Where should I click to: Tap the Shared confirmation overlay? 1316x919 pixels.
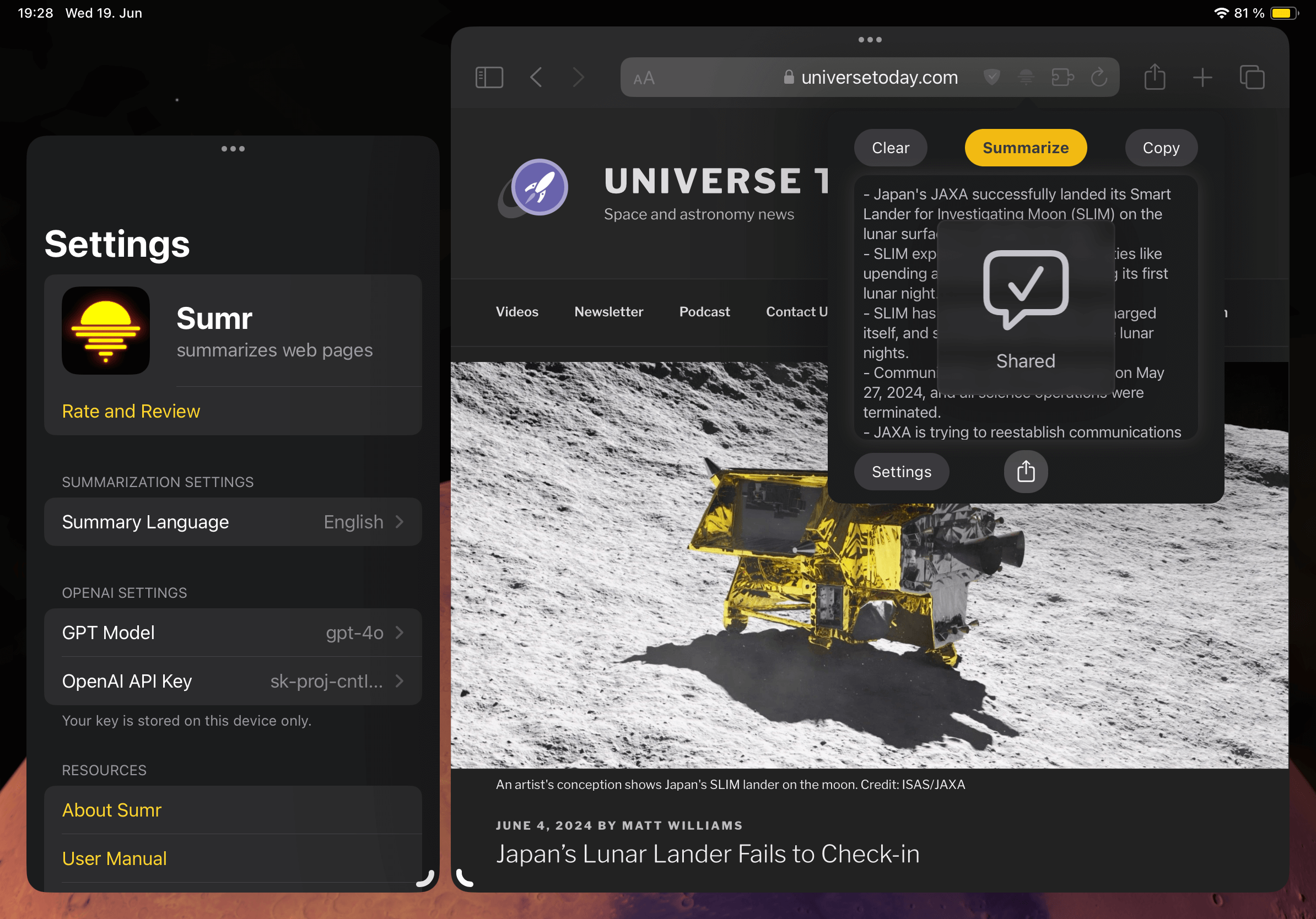(x=1026, y=307)
